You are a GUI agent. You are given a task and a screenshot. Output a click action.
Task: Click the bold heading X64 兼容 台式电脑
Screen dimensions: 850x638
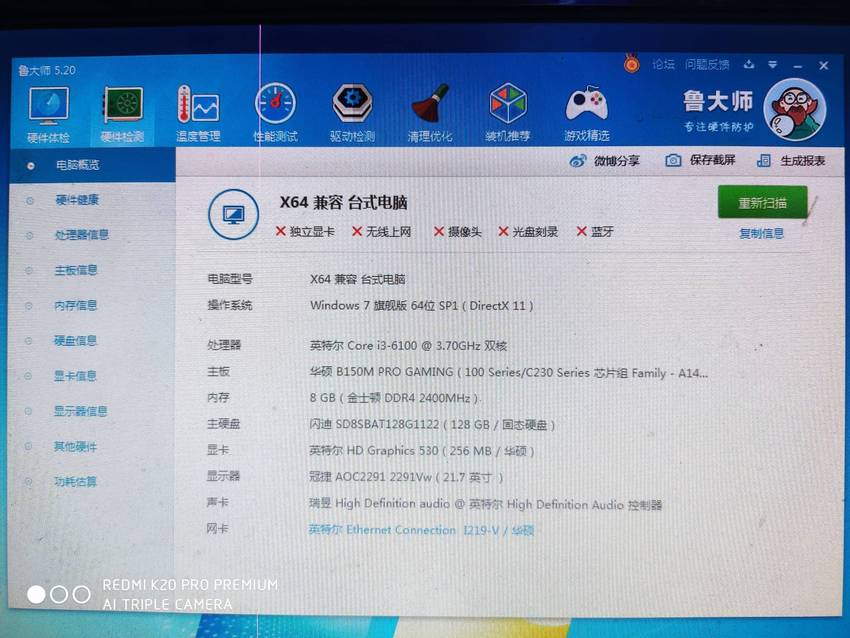click(343, 203)
